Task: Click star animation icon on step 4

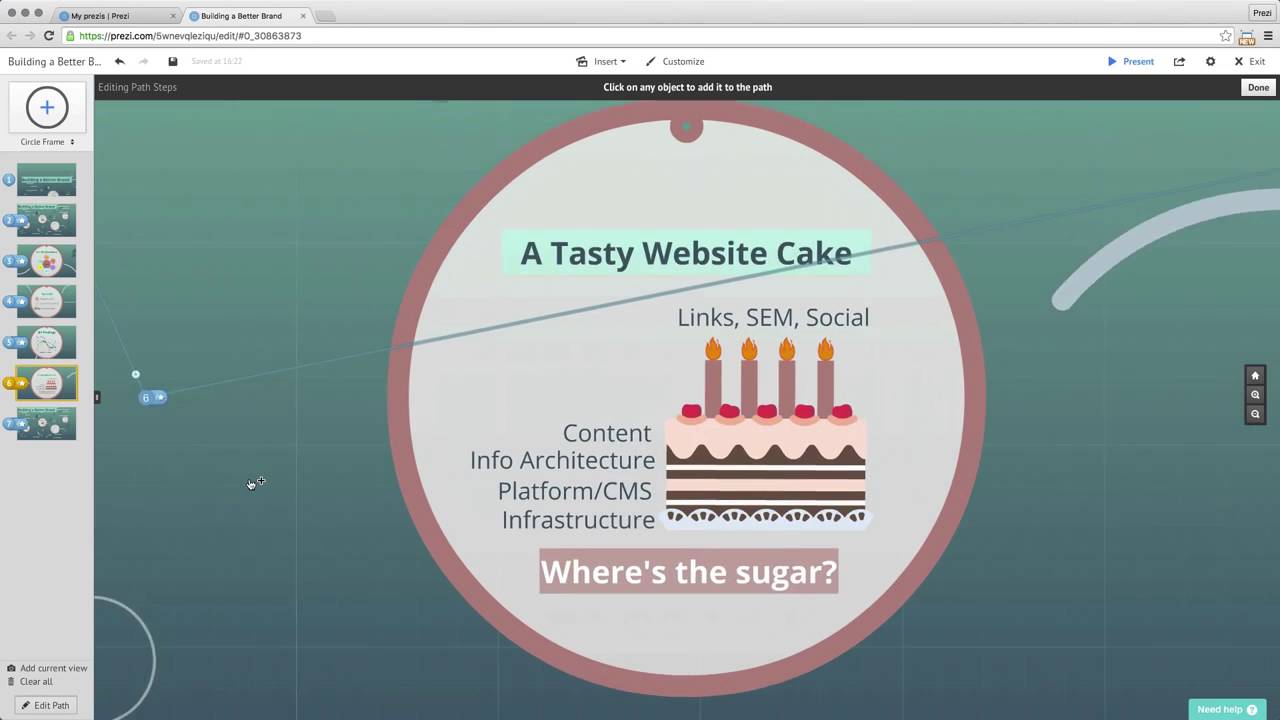Action: [21, 301]
